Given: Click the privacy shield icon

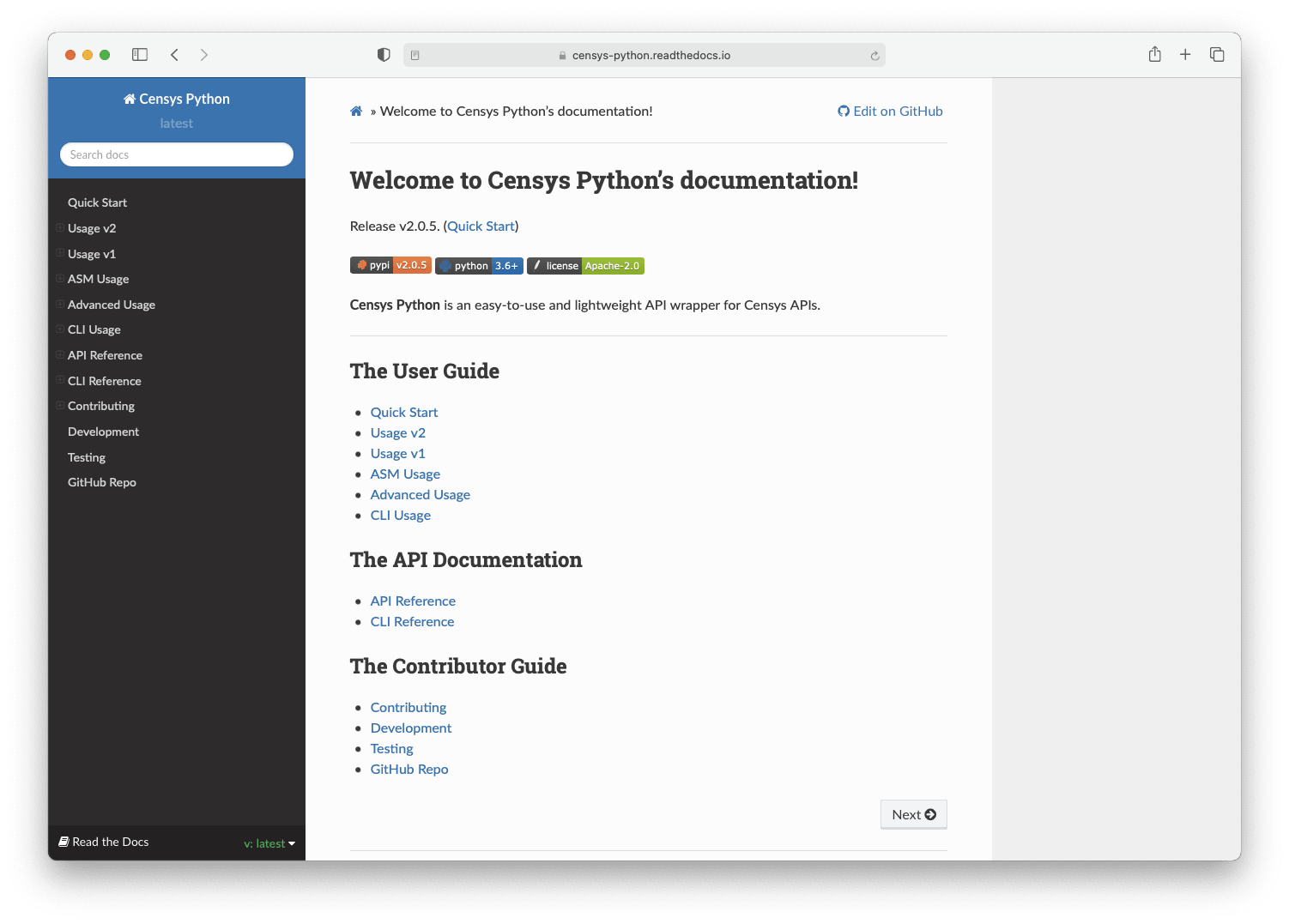Looking at the screenshot, I should (x=384, y=55).
